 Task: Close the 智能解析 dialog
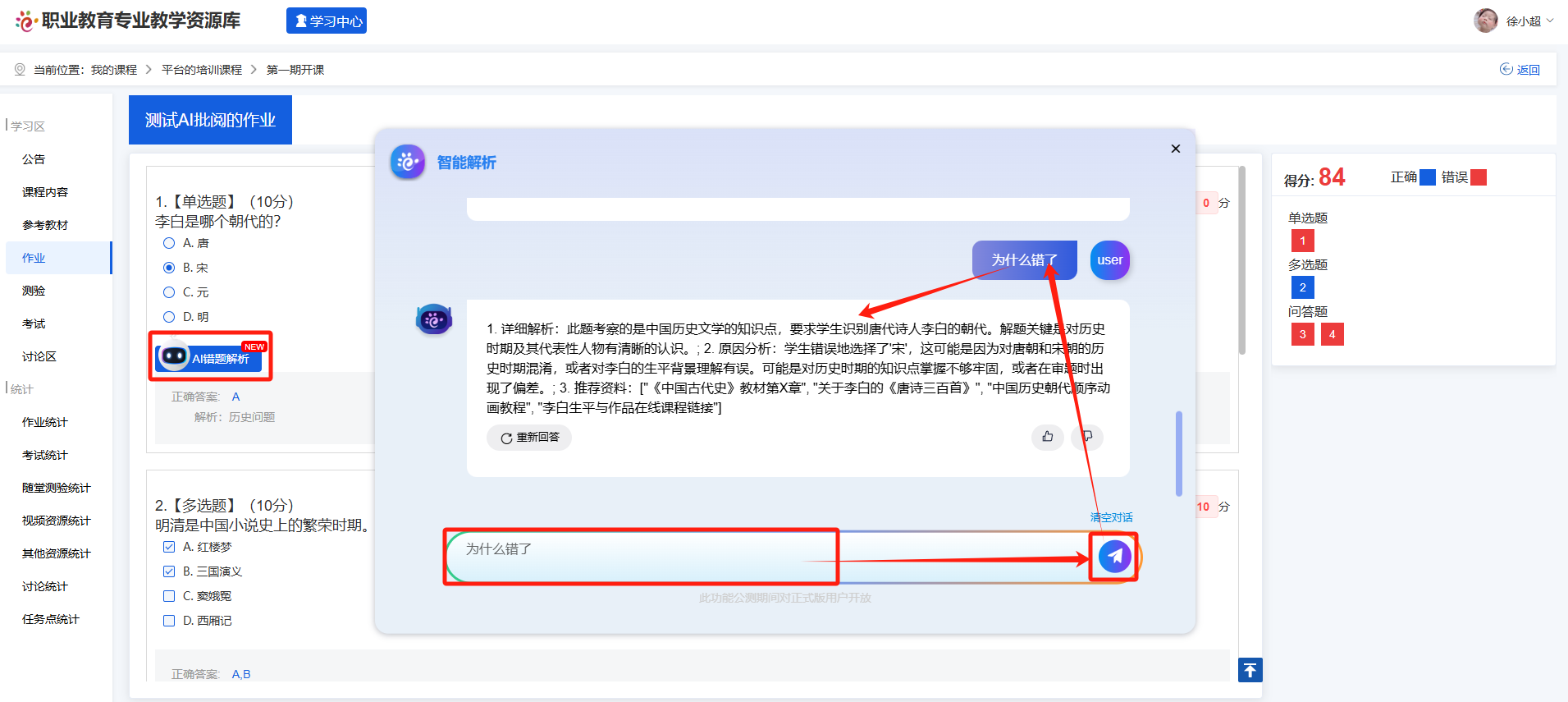point(1176,149)
